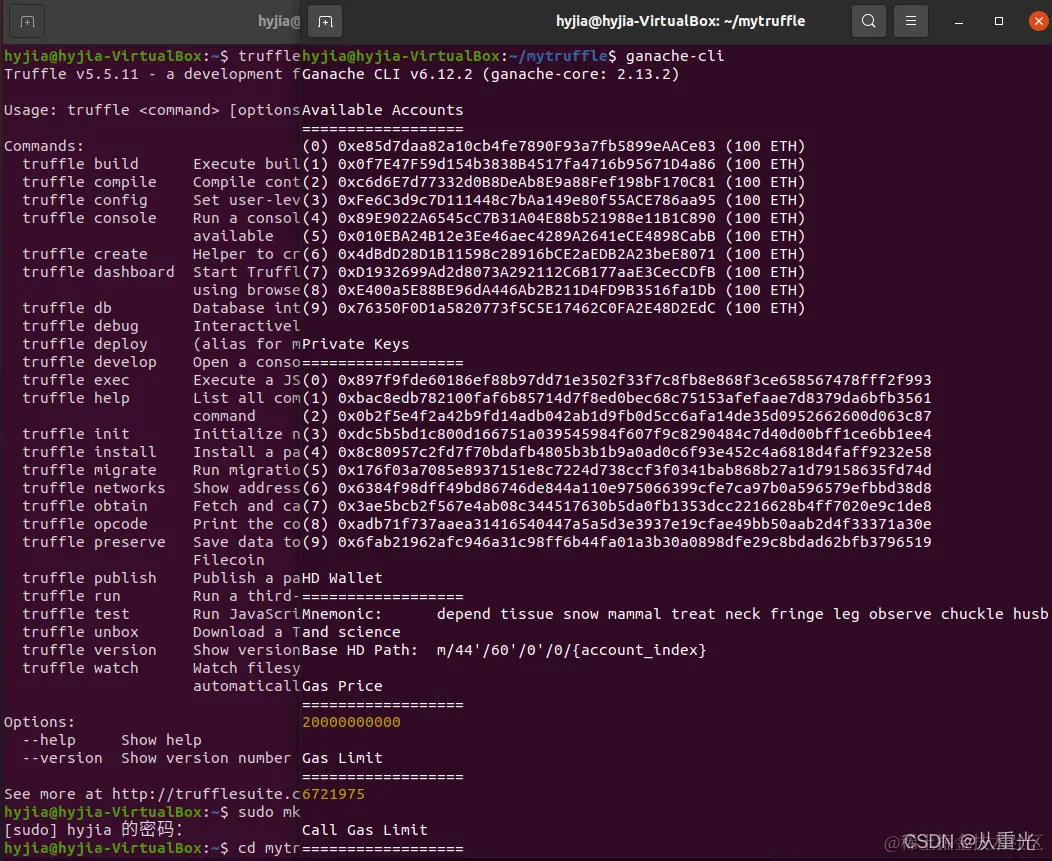Select account (3) address 0xFe6C3d9c7D11

[x=527, y=200]
